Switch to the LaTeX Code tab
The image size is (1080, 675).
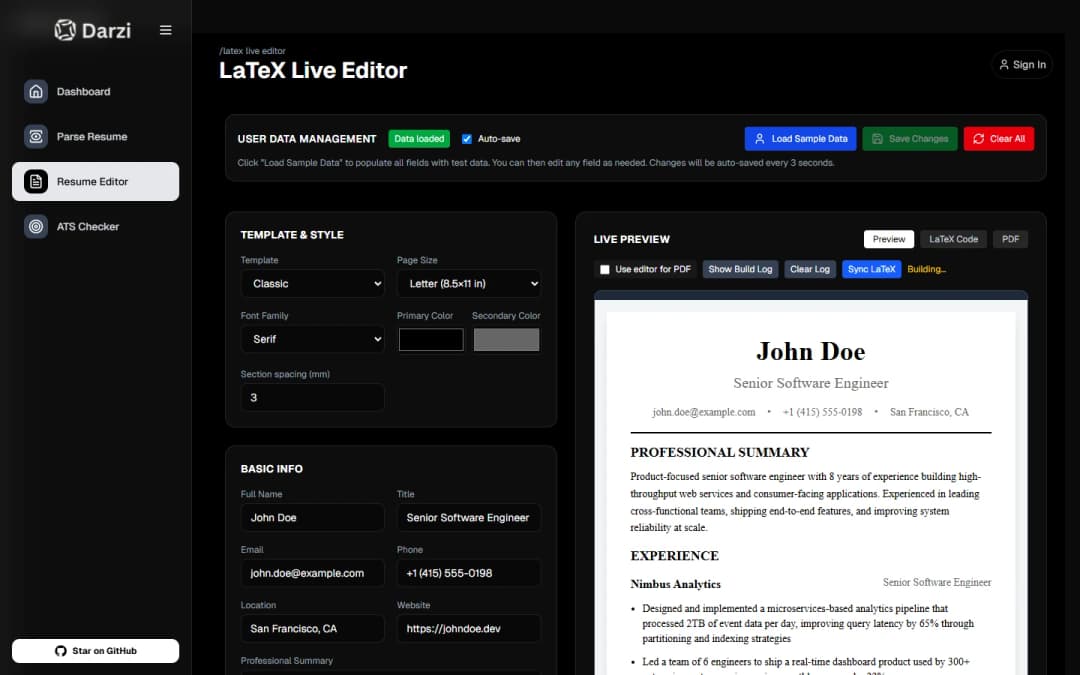click(x=953, y=239)
